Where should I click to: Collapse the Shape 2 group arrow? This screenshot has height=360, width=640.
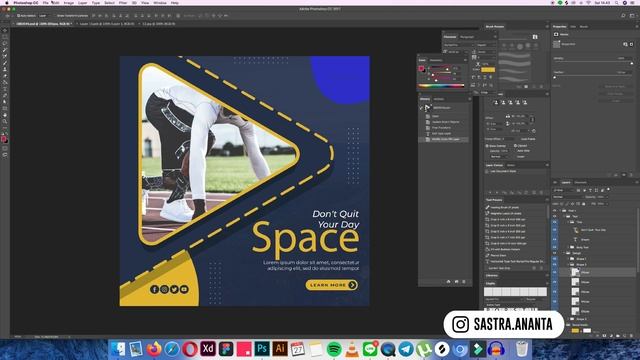[568, 264]
